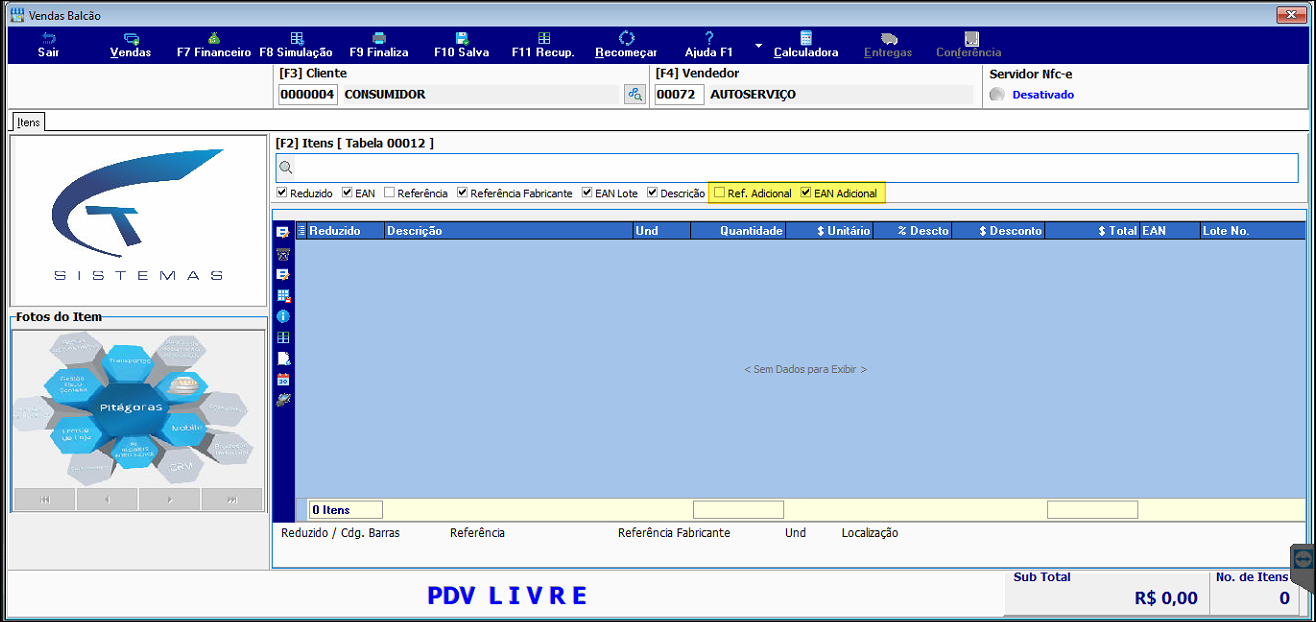Click the calendar icon in the items side strip
1316x622 pixels.
tap(283, 379)
